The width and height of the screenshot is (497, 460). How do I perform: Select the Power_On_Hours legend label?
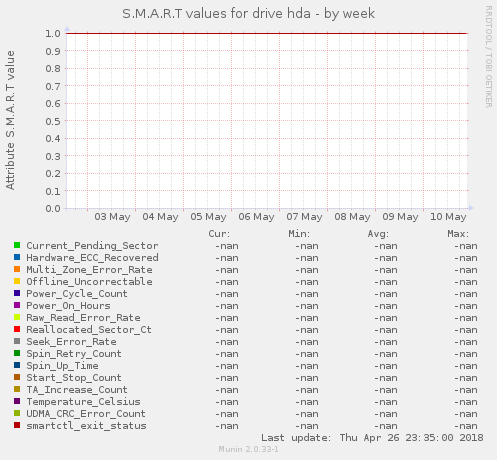[68, 306]
